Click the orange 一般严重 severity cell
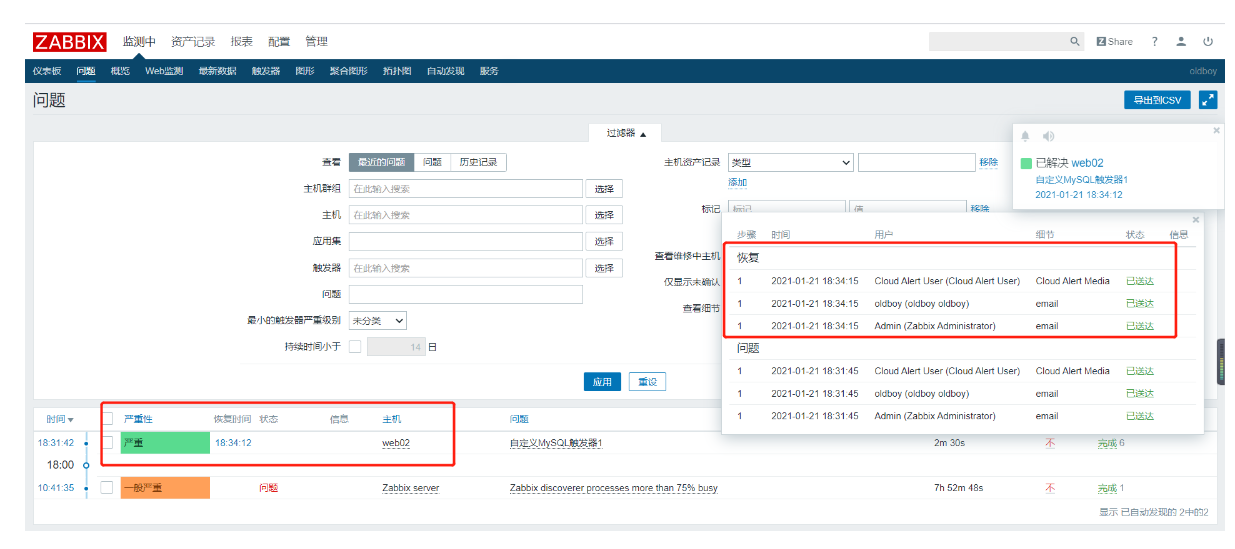 click(x=165, y=488)
